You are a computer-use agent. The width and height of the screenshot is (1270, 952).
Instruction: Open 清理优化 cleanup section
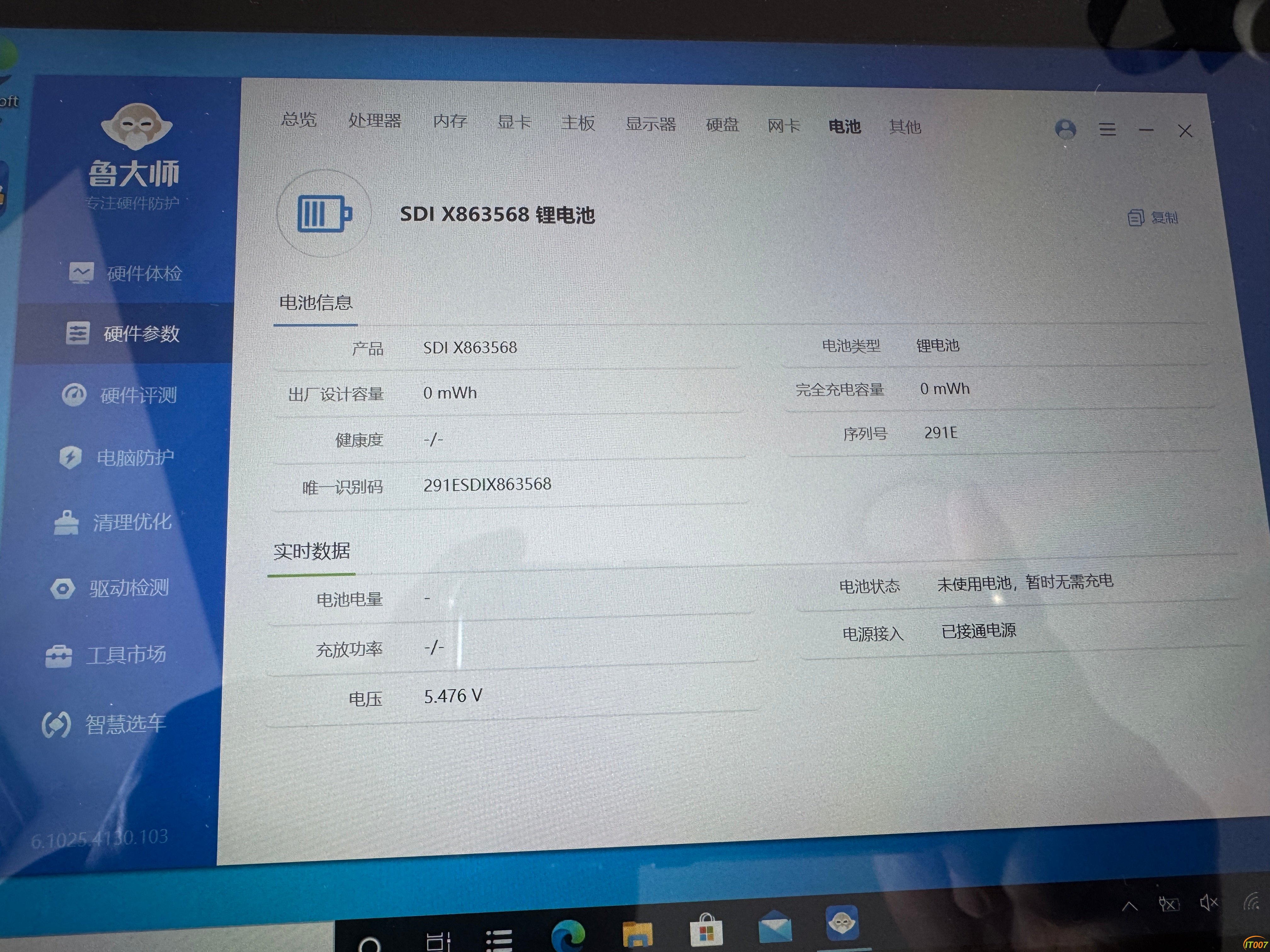pos(112,522)
